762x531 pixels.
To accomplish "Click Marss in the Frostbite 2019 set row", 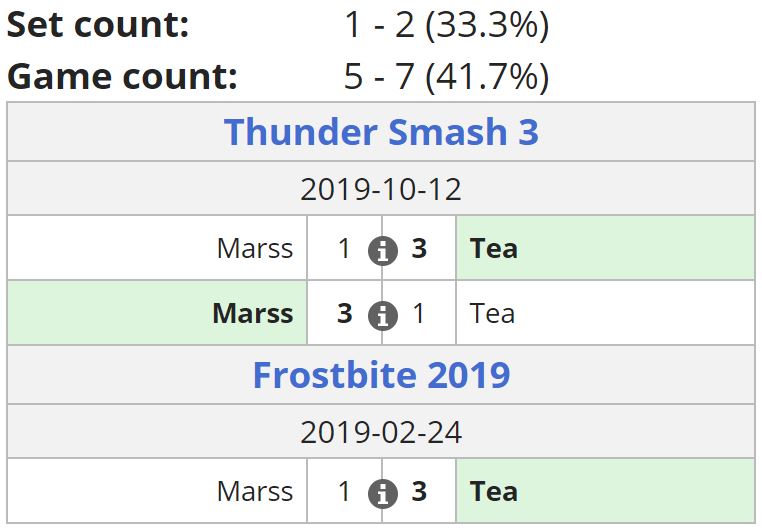I will tap(255, 492).
